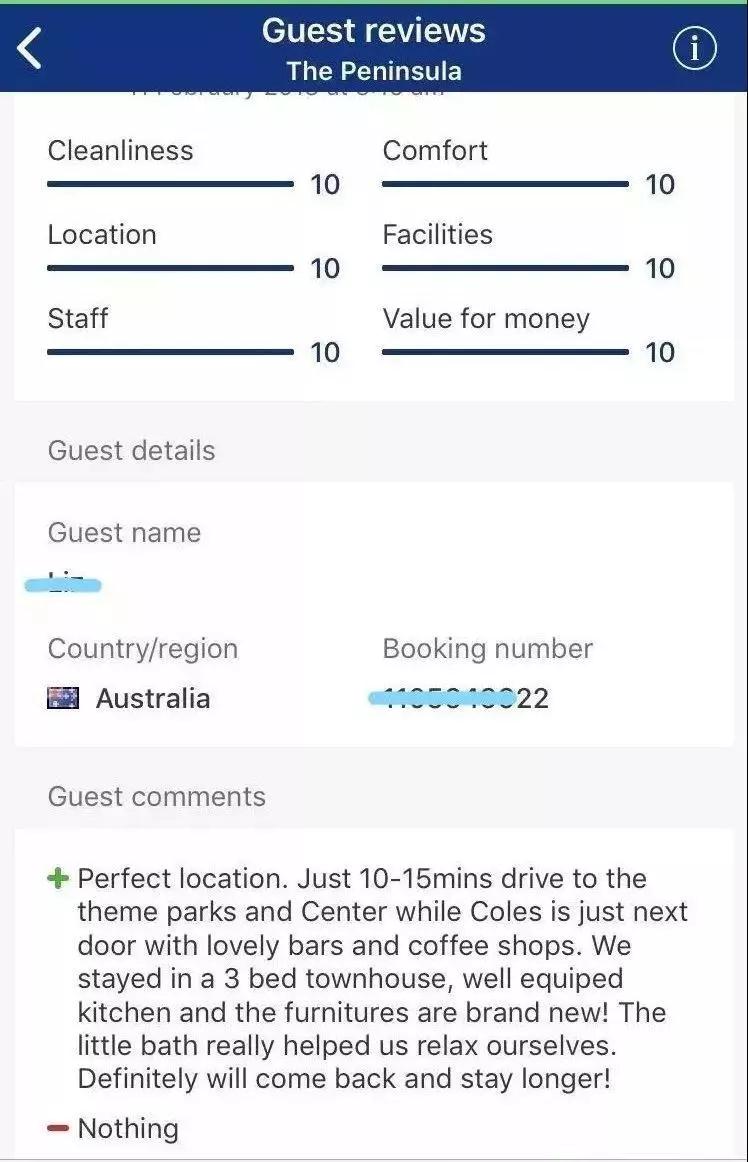
Task: Click the Value for money bar
Action: pyautogui.click(x=506, y=352)
